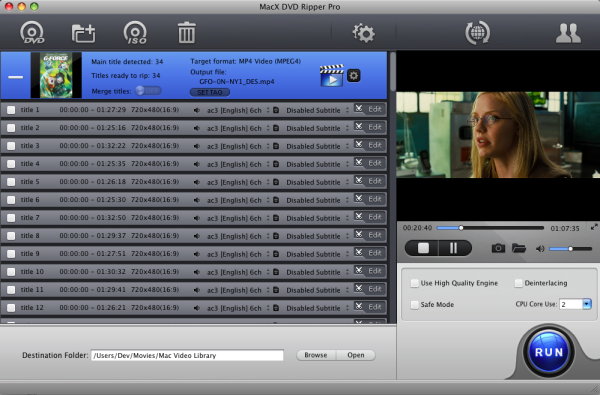Open the user account icon

click(568, 33)
